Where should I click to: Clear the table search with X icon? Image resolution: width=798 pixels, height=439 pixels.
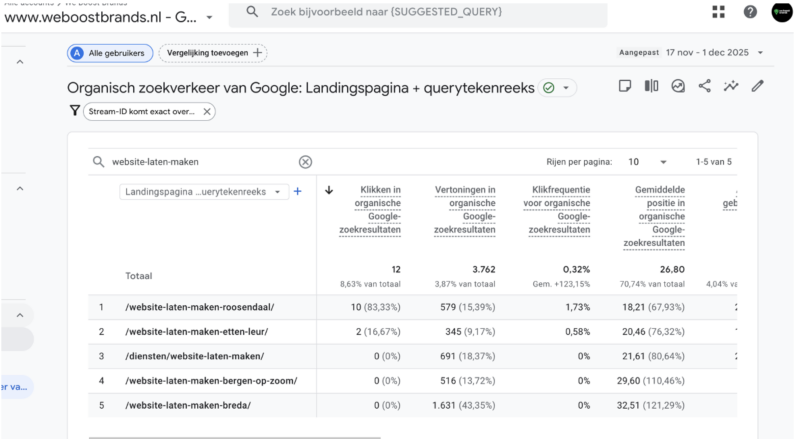click(305, 162)
